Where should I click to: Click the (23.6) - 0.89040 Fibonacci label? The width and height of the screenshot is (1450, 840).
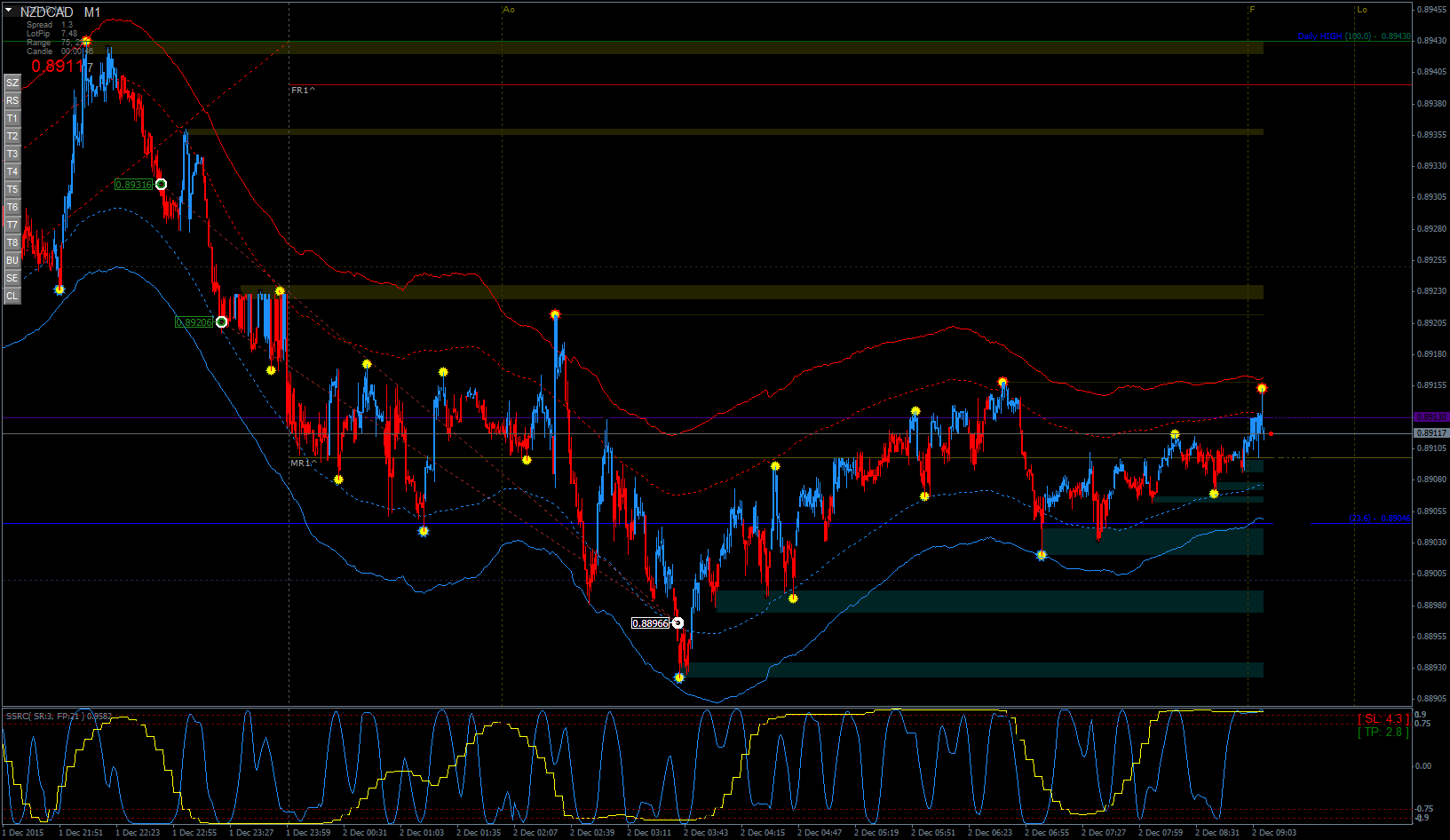tap(1380, 519)
